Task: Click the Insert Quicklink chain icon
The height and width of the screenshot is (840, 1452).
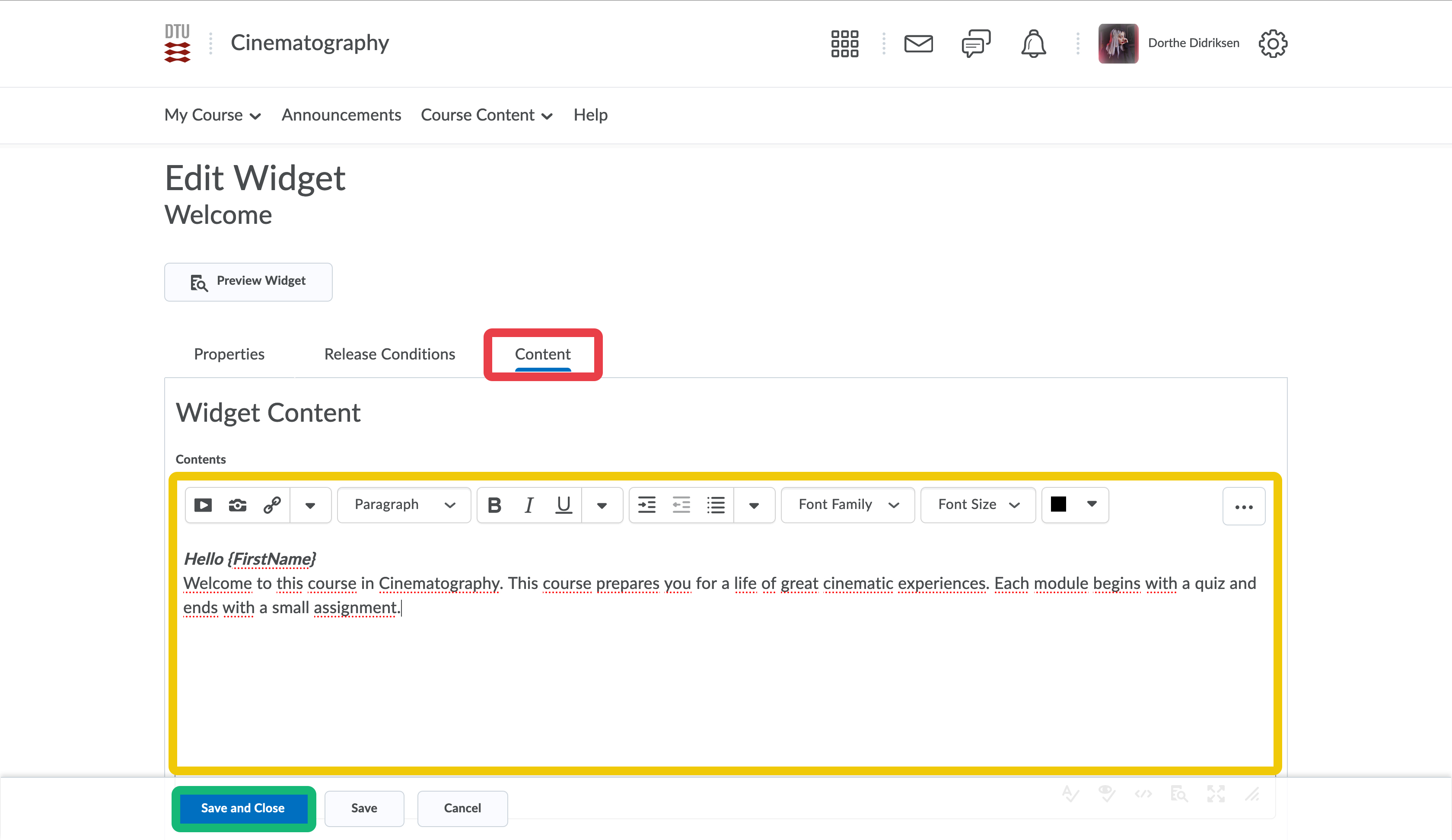Action: [272, 505]
